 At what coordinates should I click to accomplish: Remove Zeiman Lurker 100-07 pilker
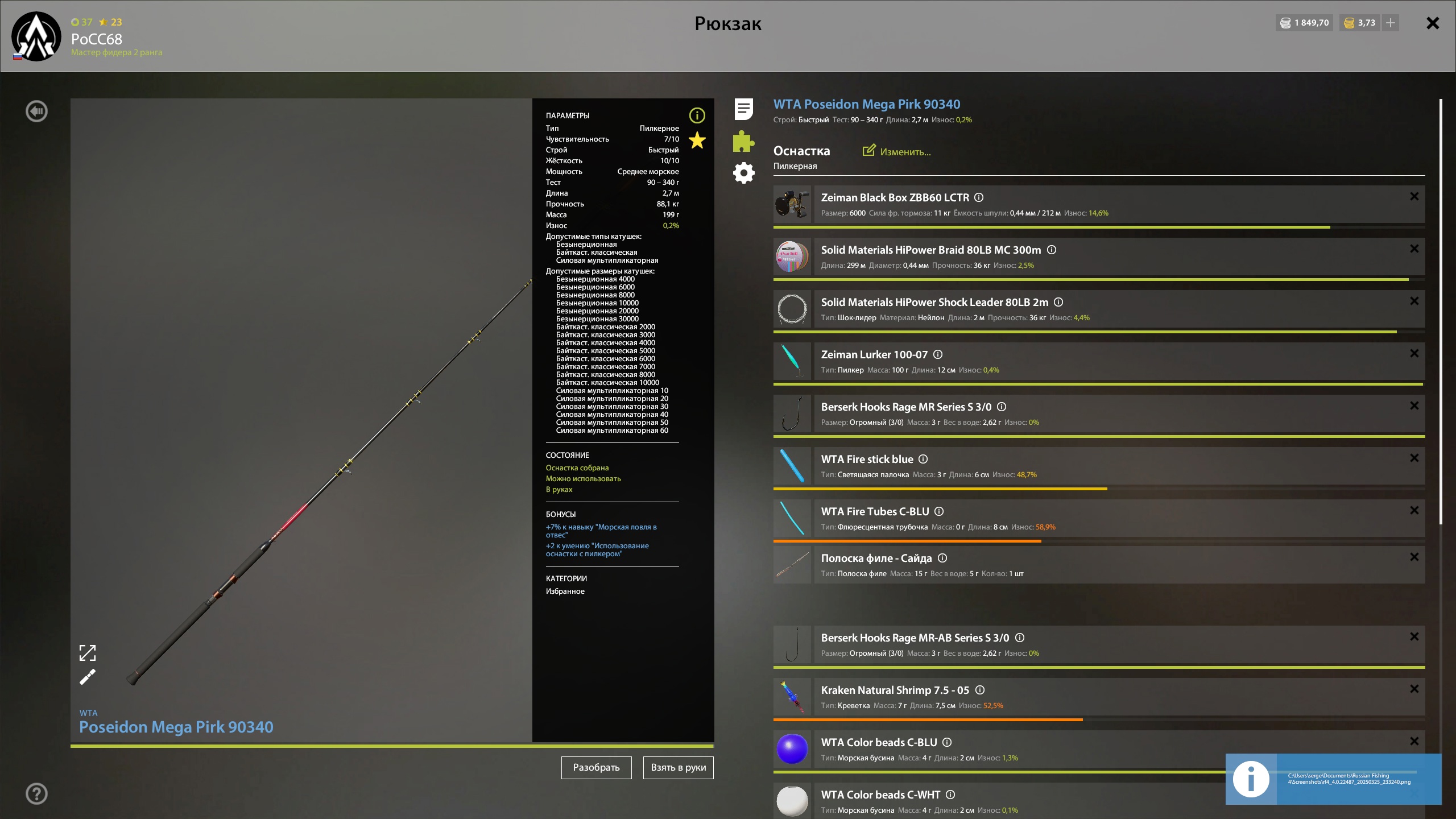point(1414,353)
